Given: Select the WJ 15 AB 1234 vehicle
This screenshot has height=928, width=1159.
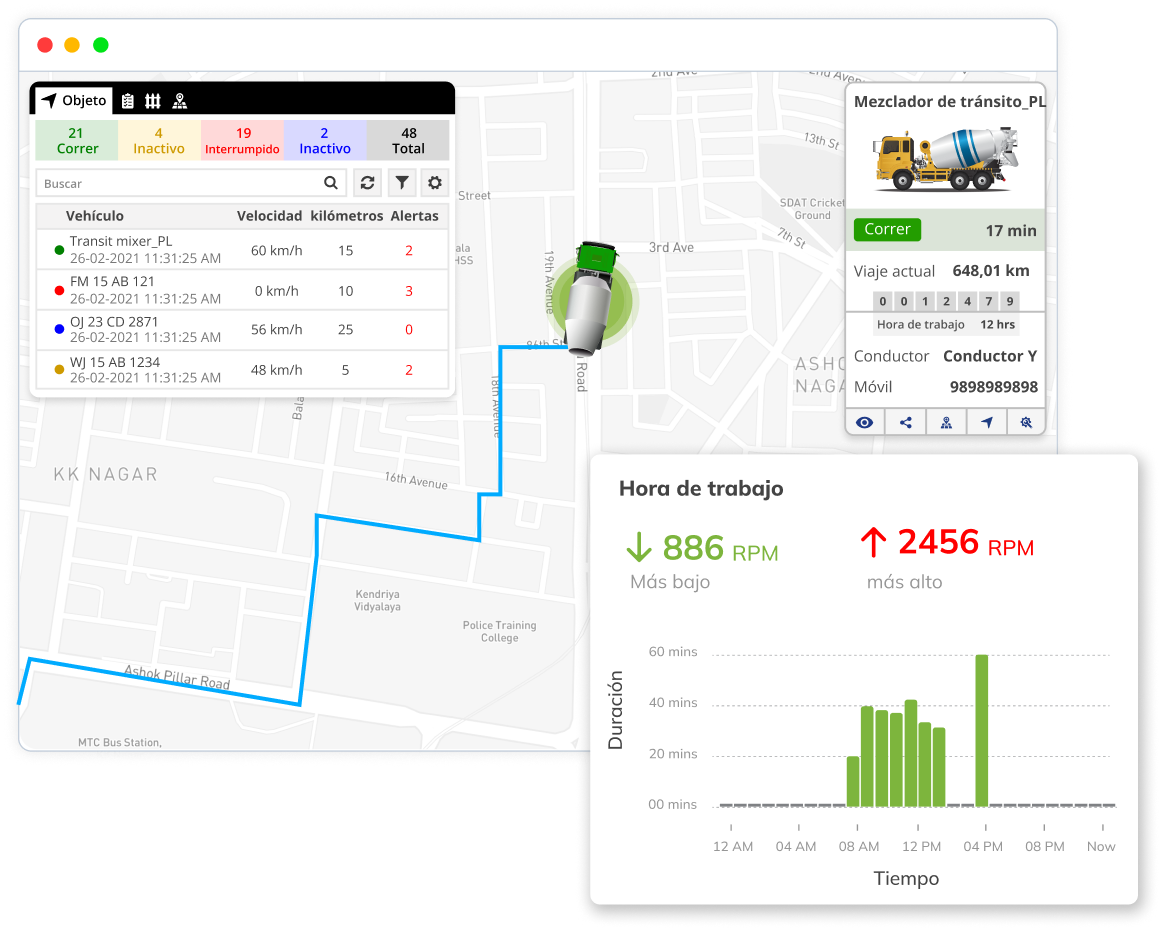Looking at the screenshot, I should point(242,370).
